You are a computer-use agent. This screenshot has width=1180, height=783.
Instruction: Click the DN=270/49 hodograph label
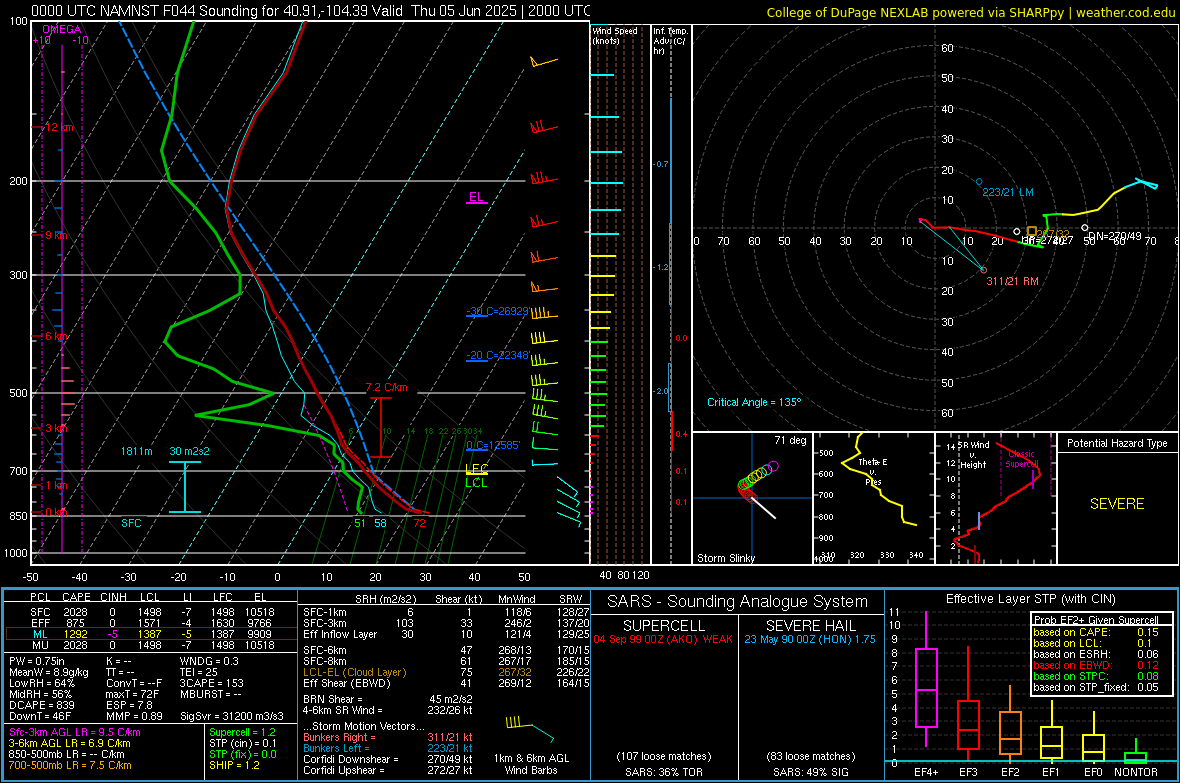point(1115,236)
